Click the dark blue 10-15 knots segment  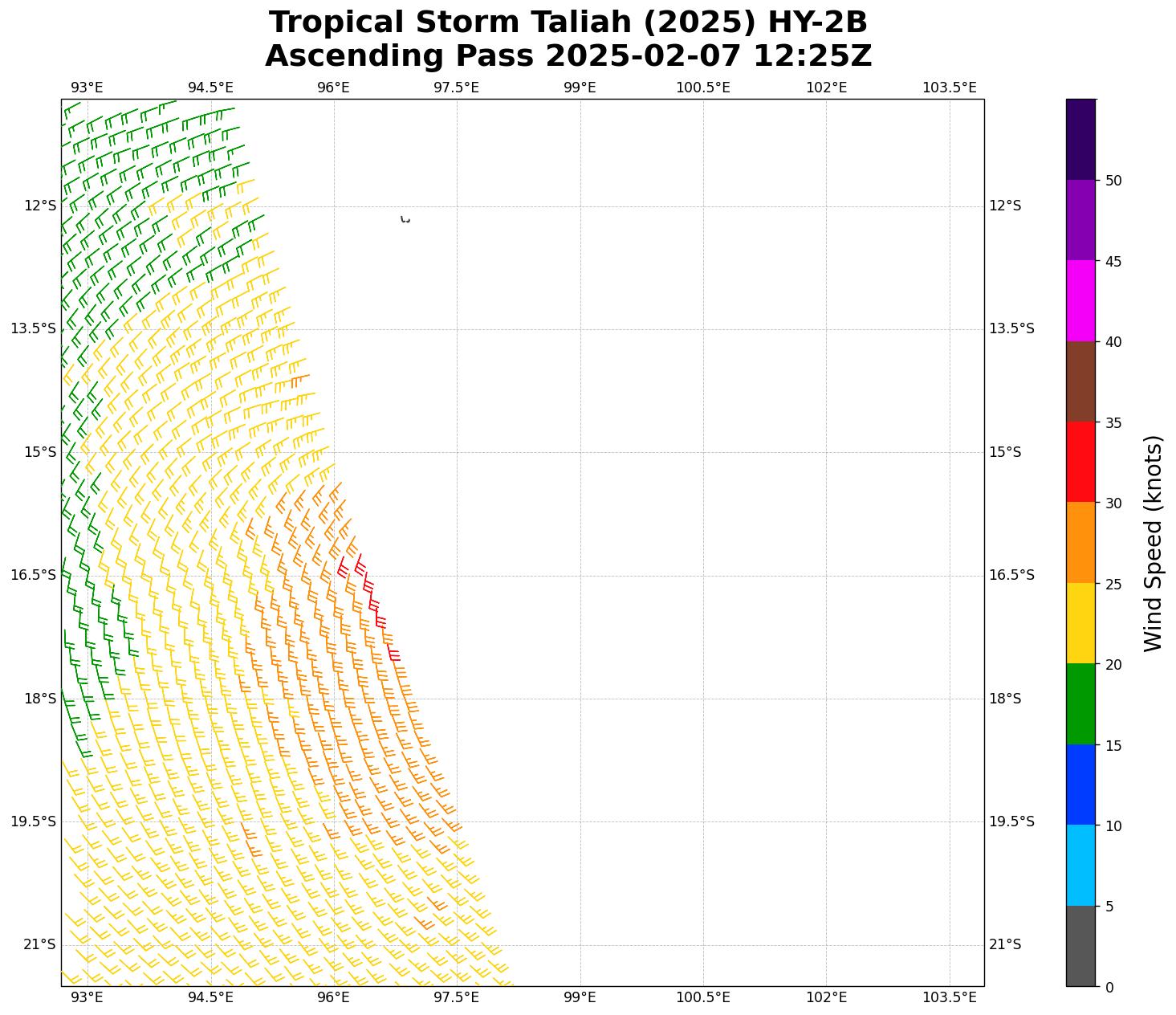click(x=1080, y=785)
